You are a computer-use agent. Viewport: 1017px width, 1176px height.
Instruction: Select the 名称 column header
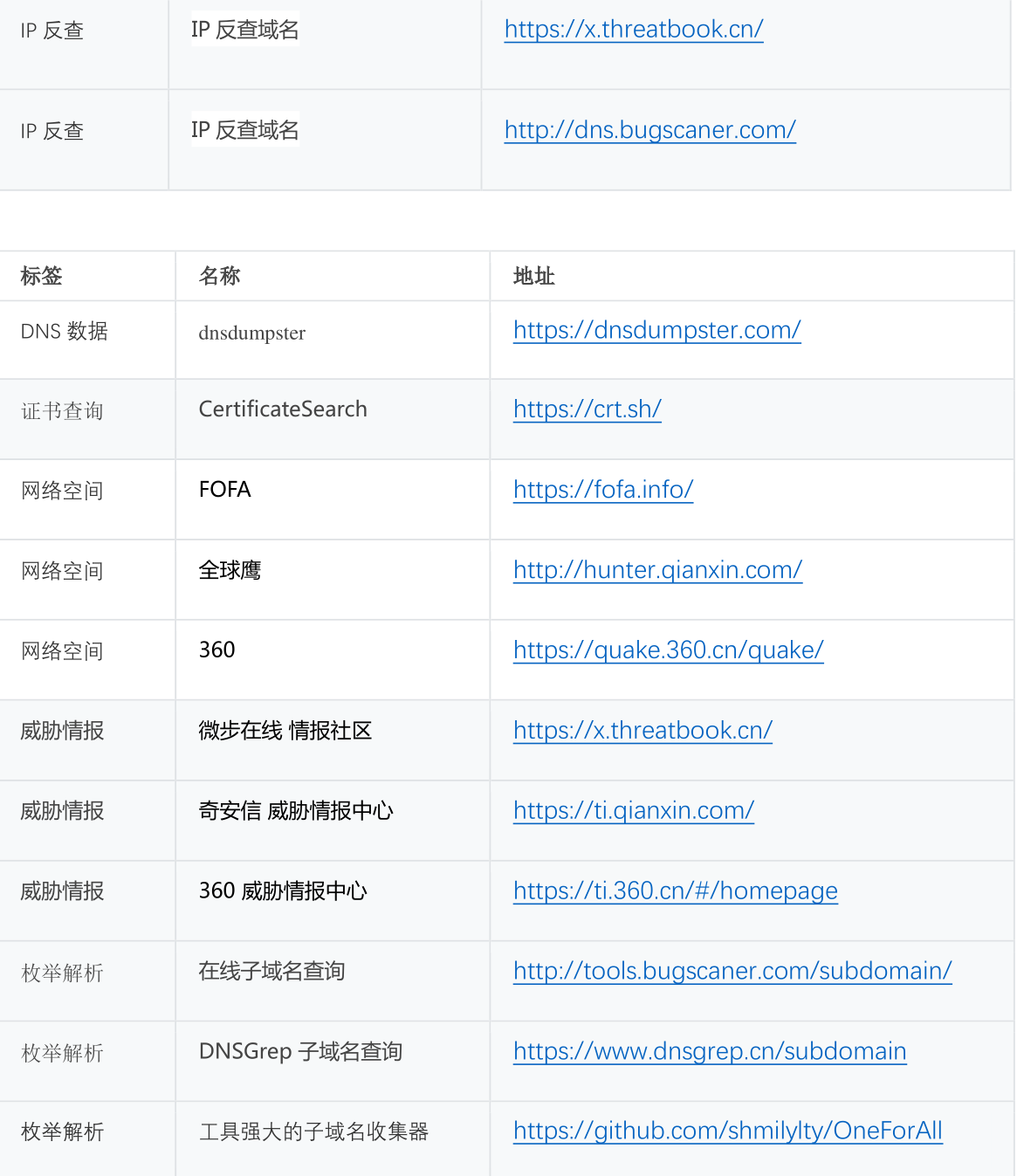point(220,276)
